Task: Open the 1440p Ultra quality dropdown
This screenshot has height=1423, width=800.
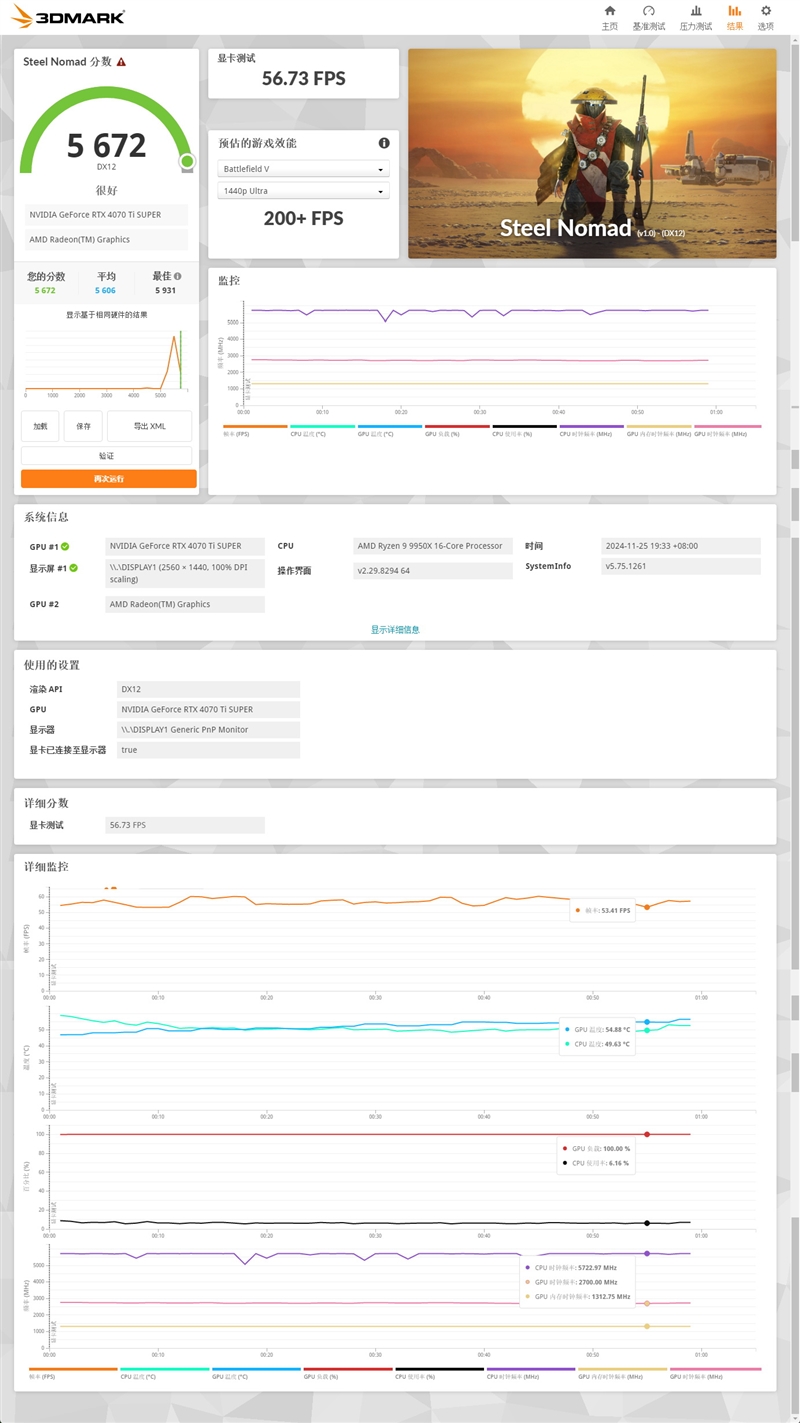Action: [x=302, y=191]
